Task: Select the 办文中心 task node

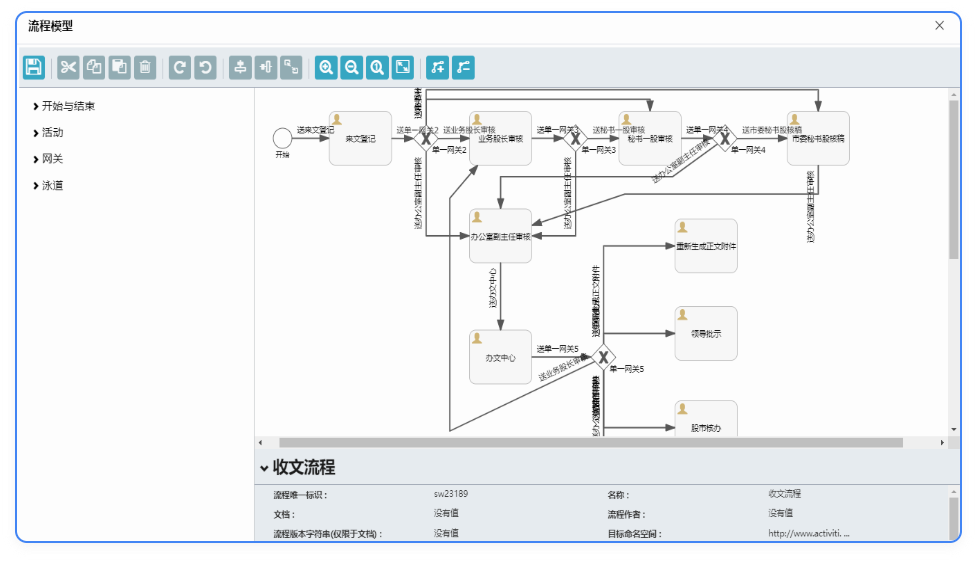Action: pos(500,356)
